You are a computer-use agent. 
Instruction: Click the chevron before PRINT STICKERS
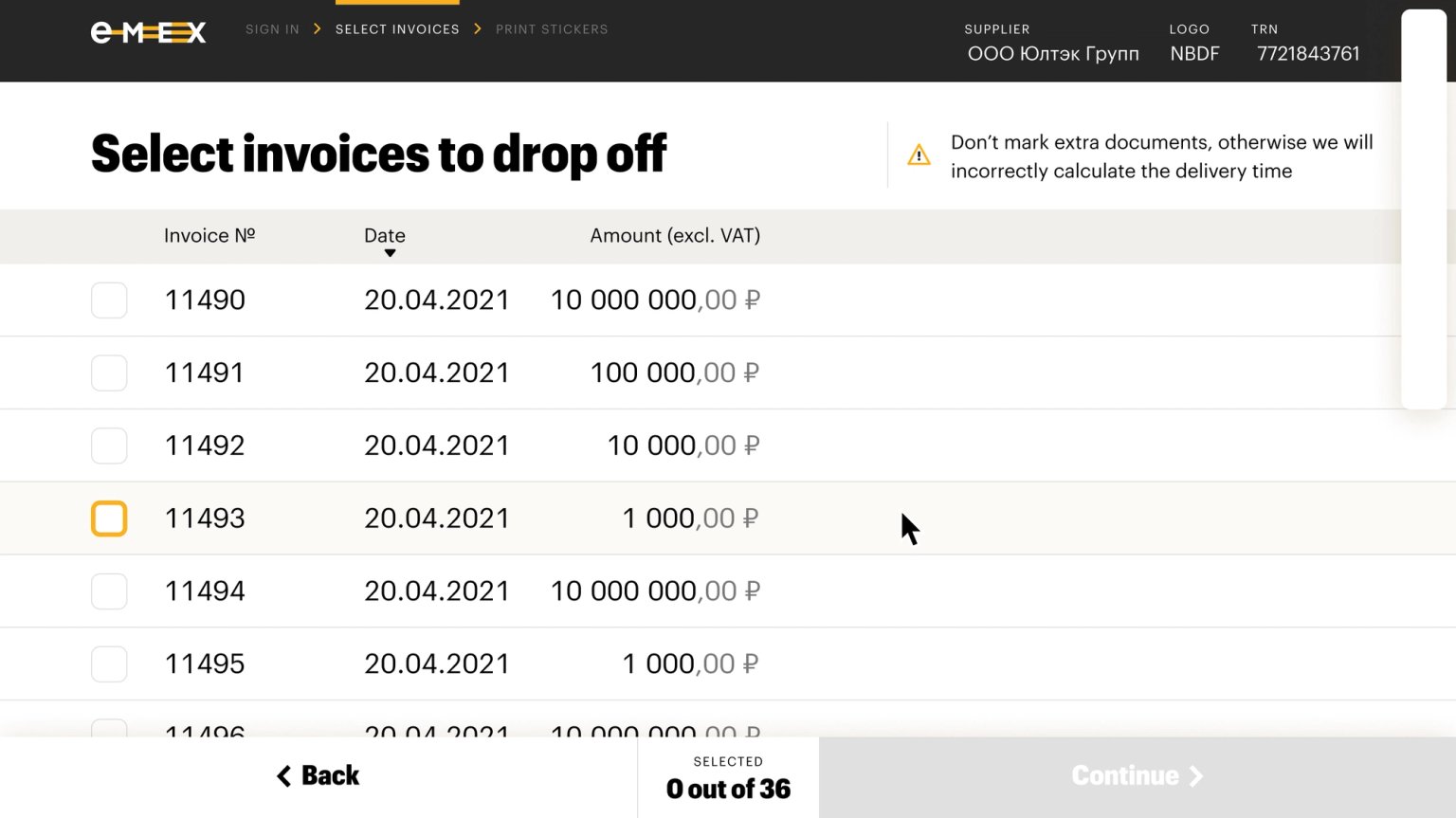pos(479,29)
